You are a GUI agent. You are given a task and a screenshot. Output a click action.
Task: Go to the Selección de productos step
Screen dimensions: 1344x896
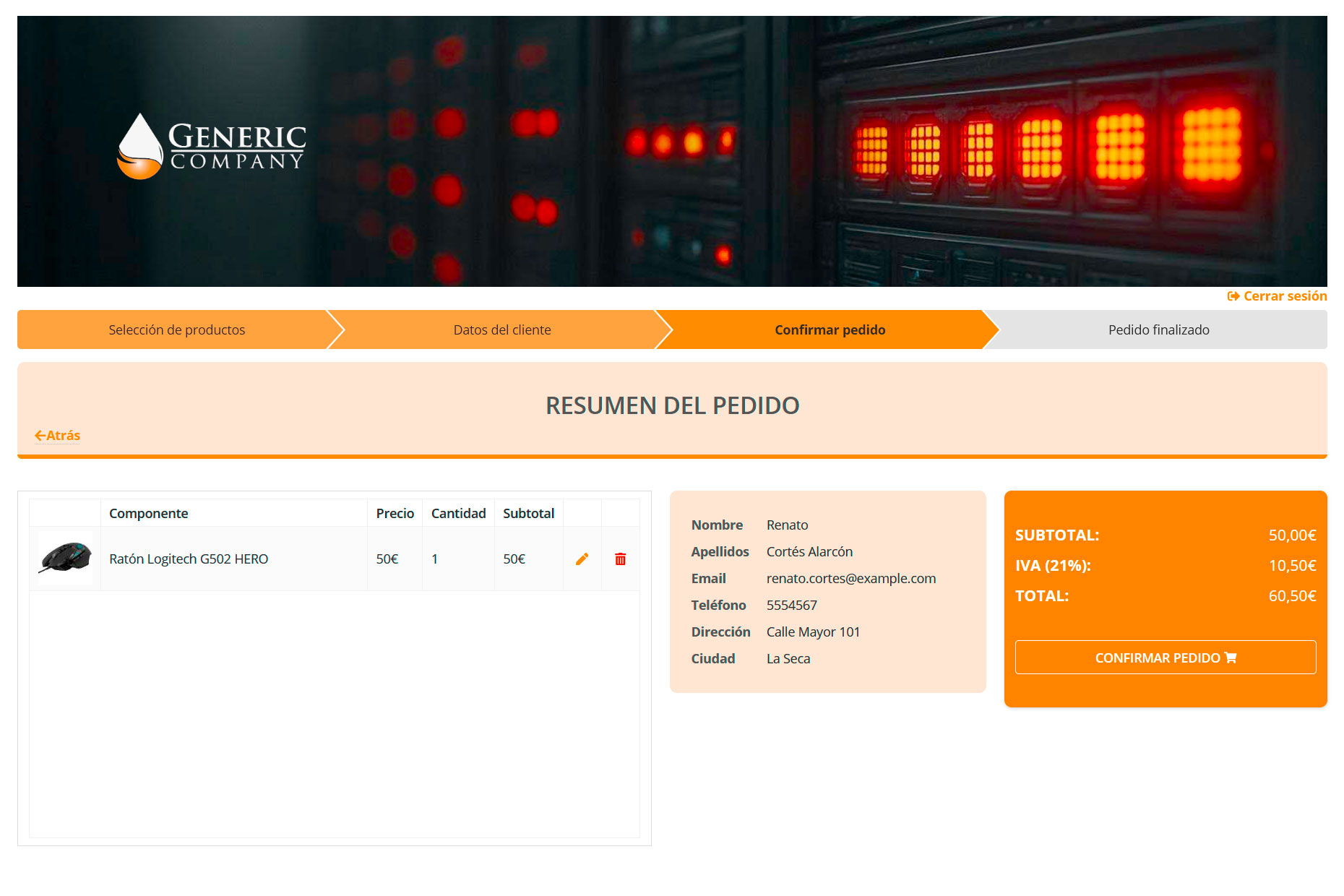[x=176, y=330]
